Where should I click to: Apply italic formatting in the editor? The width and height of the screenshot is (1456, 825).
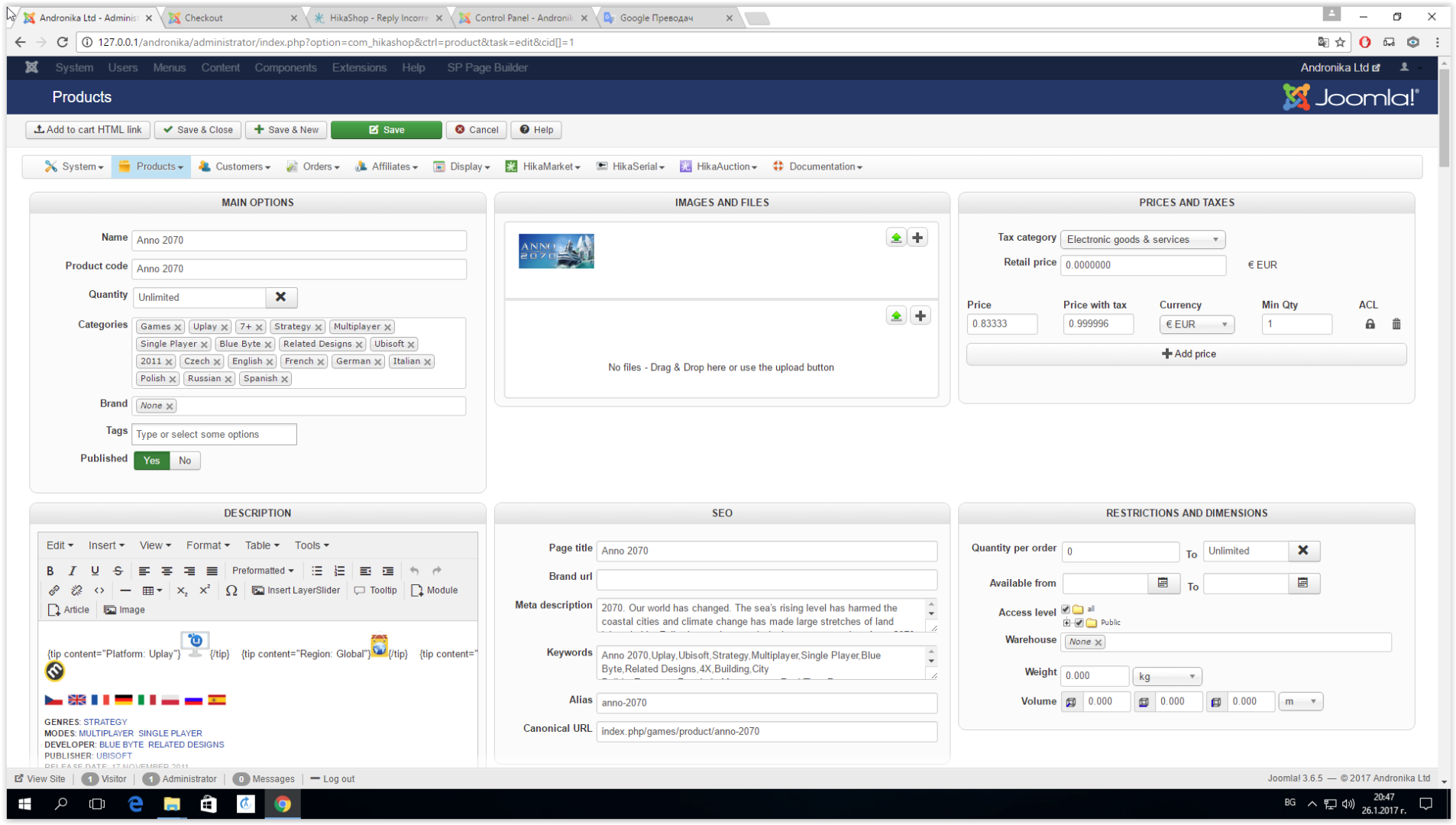point(73,571)
